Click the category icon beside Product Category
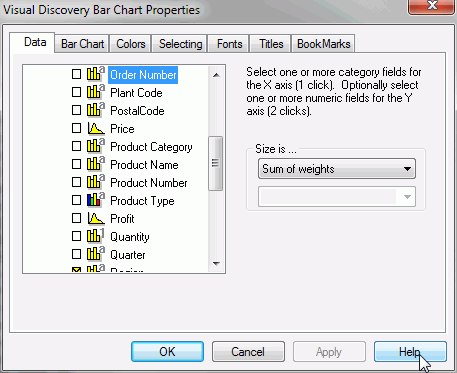The height and width of the screenshot is (373, 457). coord(96,146)
